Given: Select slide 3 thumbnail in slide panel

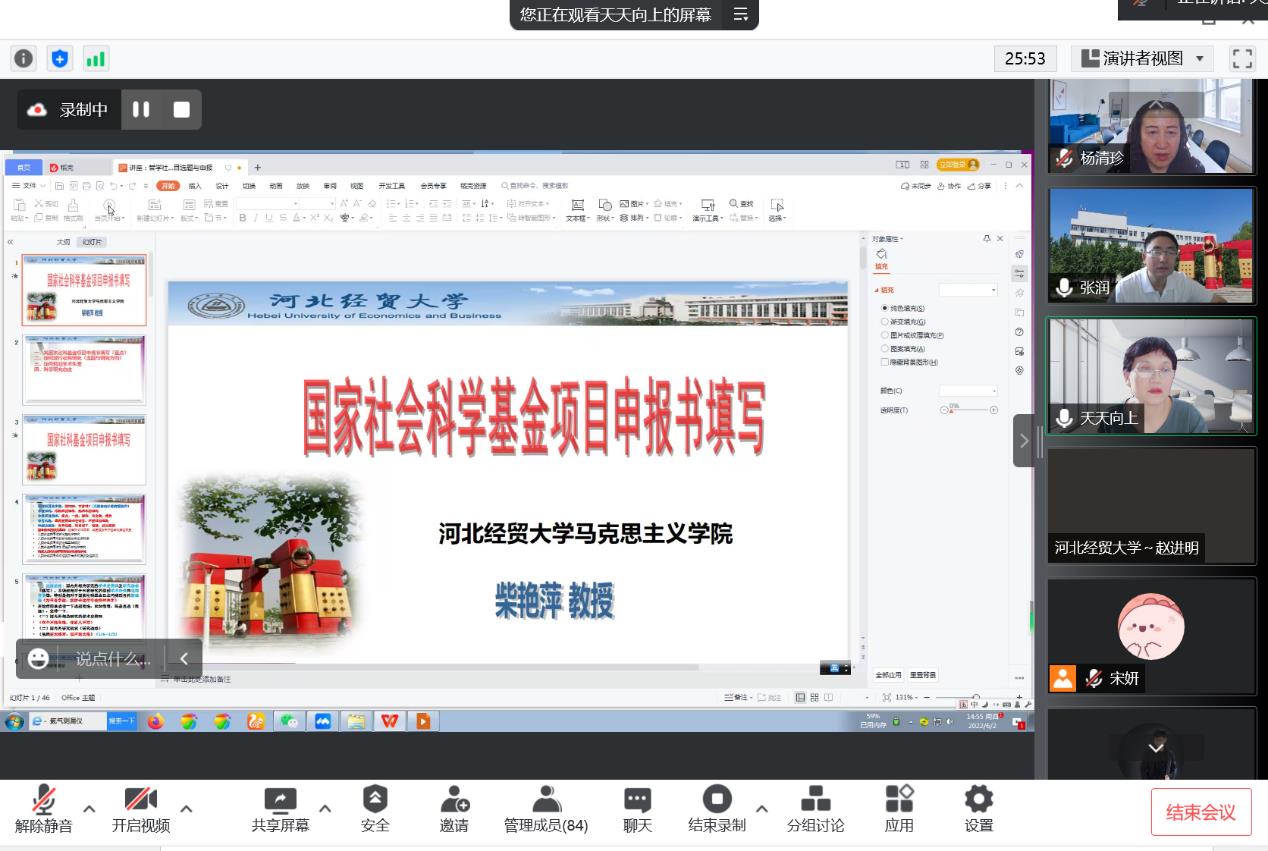Looking at the screenshot, I should pos(85,450).
